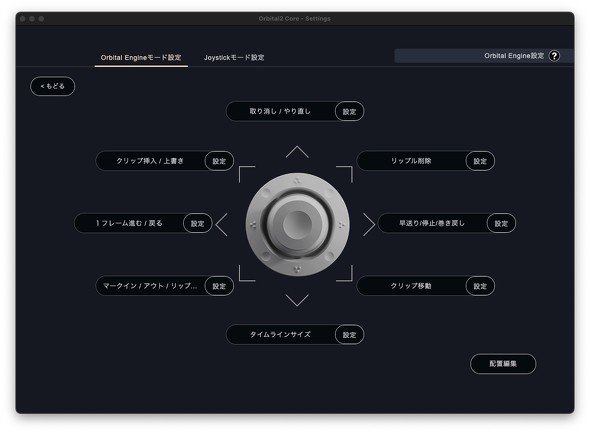Click the bottom-right corner bracket icon
The image size is (590, 433).
coord(344,273)
